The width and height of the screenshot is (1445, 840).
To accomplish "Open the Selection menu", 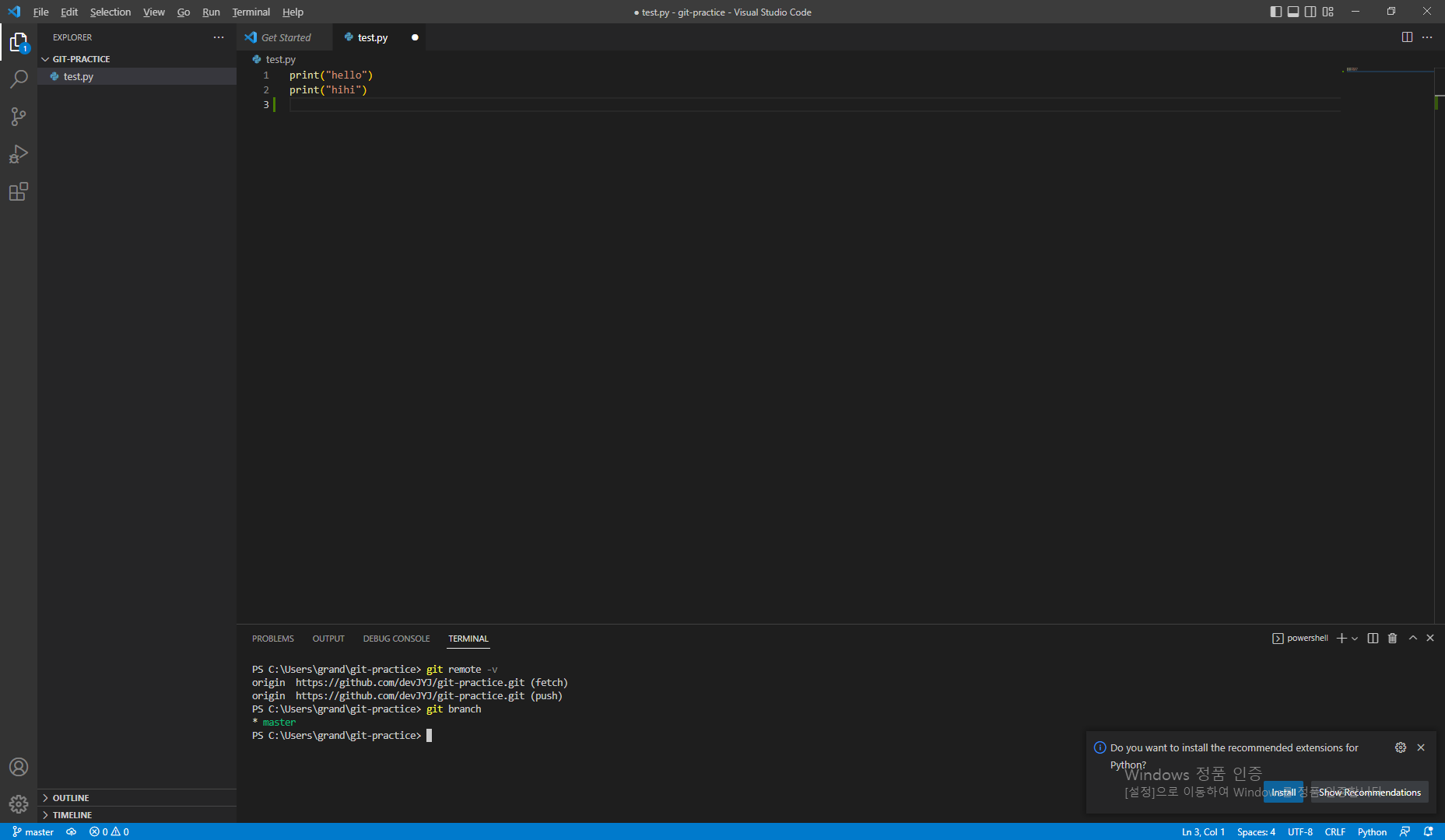I will 110,12.
